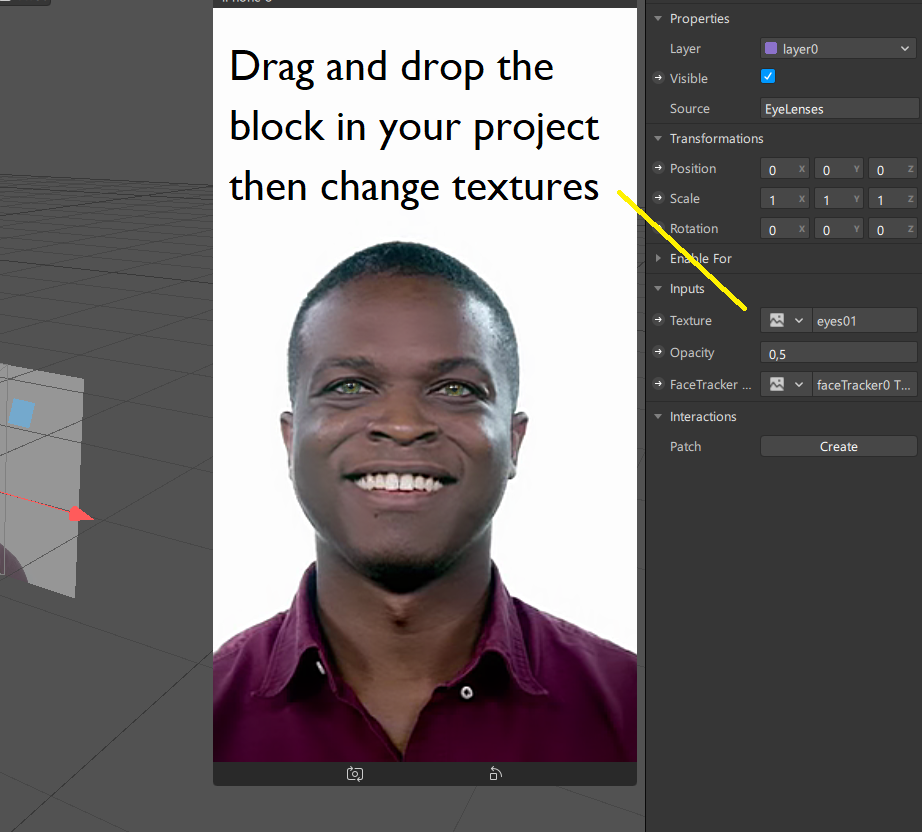Click the blue square on the viewport plane
Viewport: 922px width, 832px height.
pos(22,413)
